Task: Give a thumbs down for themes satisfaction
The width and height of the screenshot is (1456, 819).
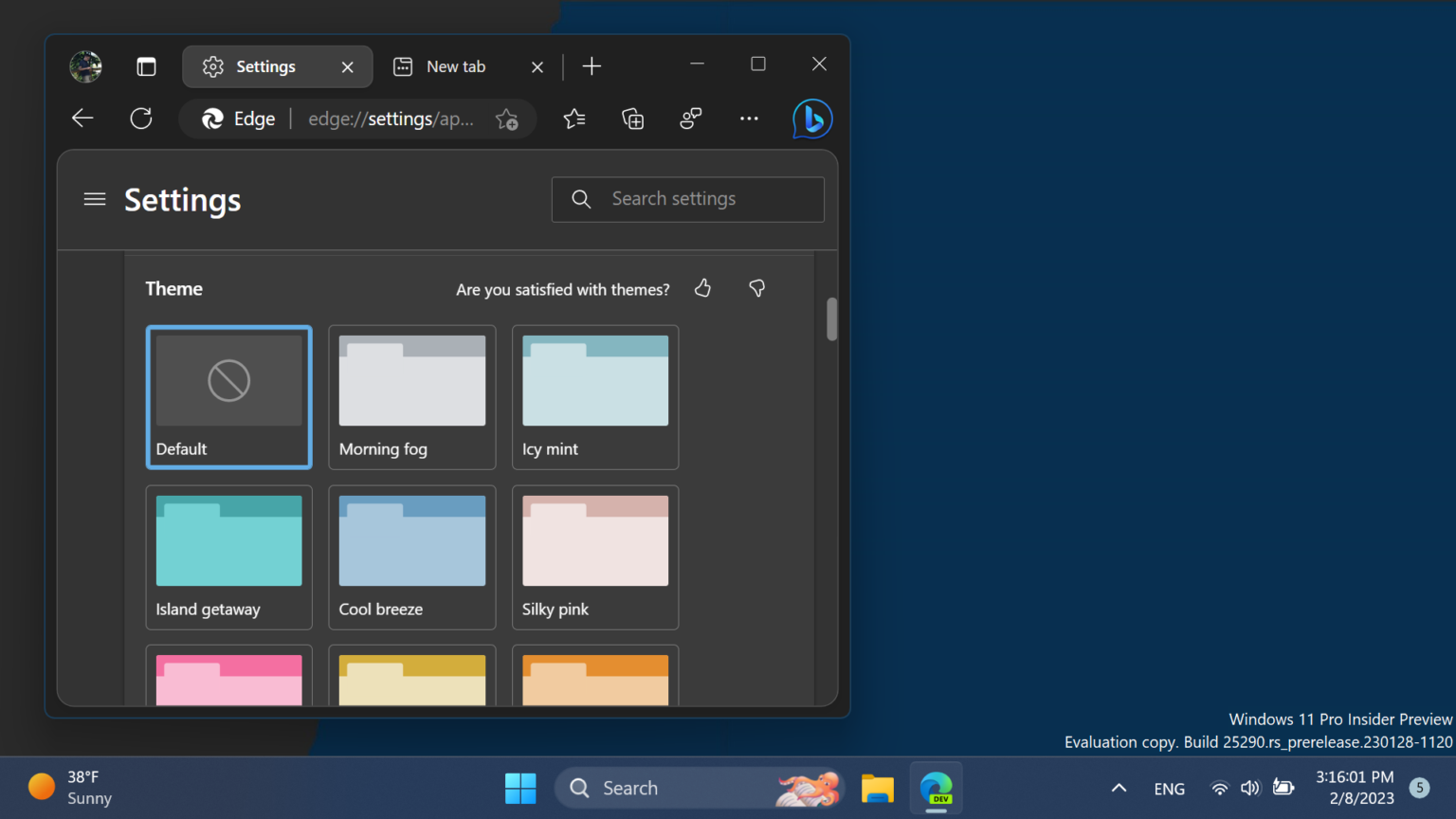Action: point(756,288)
